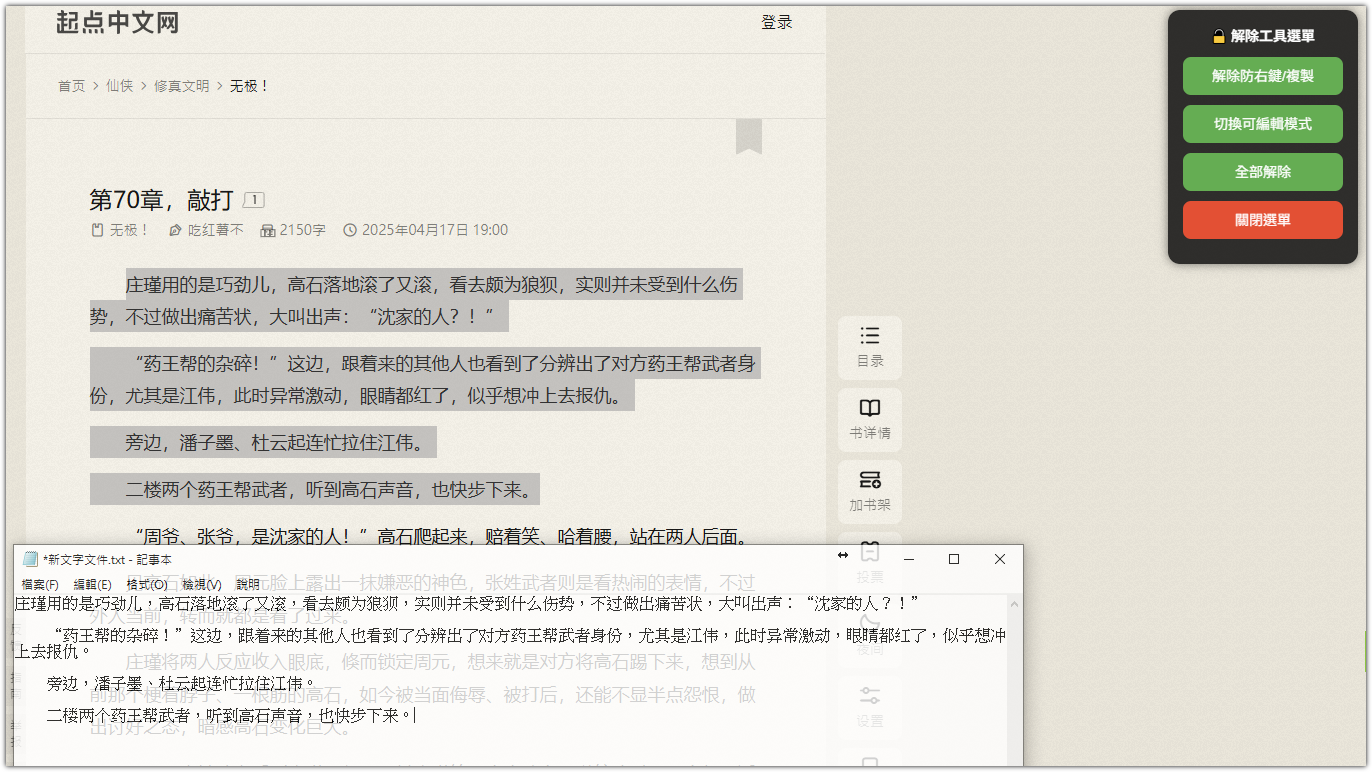Click the 无极！ breadcrumb text
Image resolution: width=1372 pixels, height=772 pixels.
point(250,86)
